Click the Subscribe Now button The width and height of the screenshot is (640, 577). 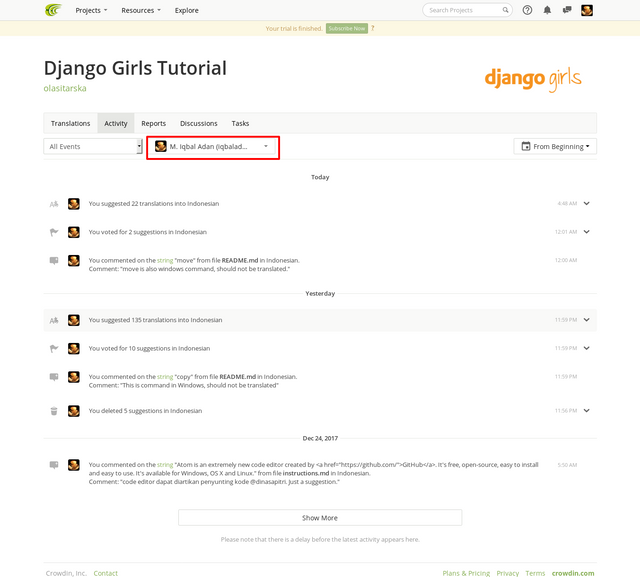pos(347,28)
